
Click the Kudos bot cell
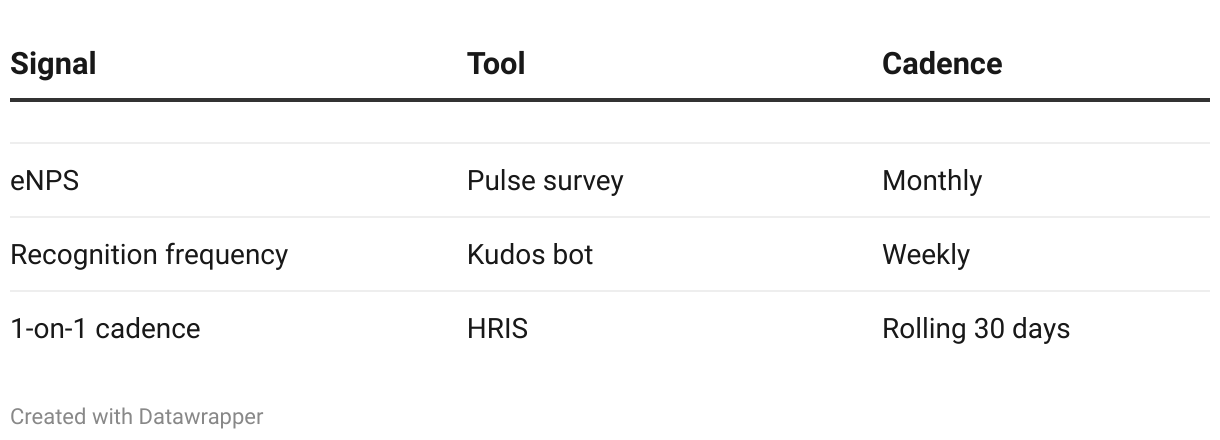(x=530, y=255)
